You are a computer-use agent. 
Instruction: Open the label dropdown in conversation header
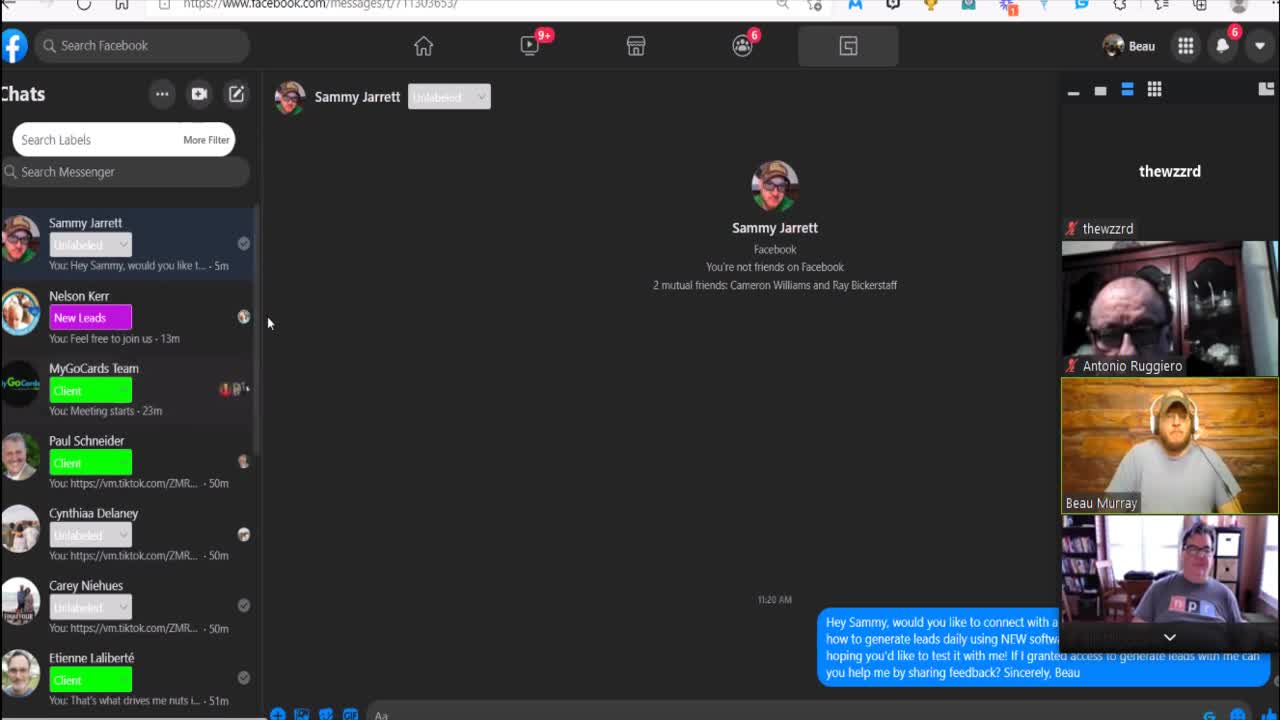pos(449,97)
